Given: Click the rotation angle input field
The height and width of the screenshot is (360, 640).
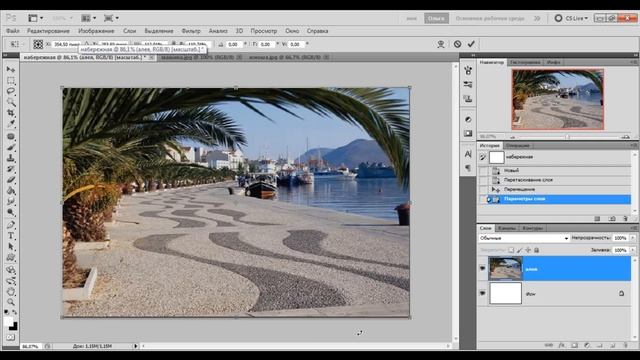Looking at the screenshot, I should point(234,44).
